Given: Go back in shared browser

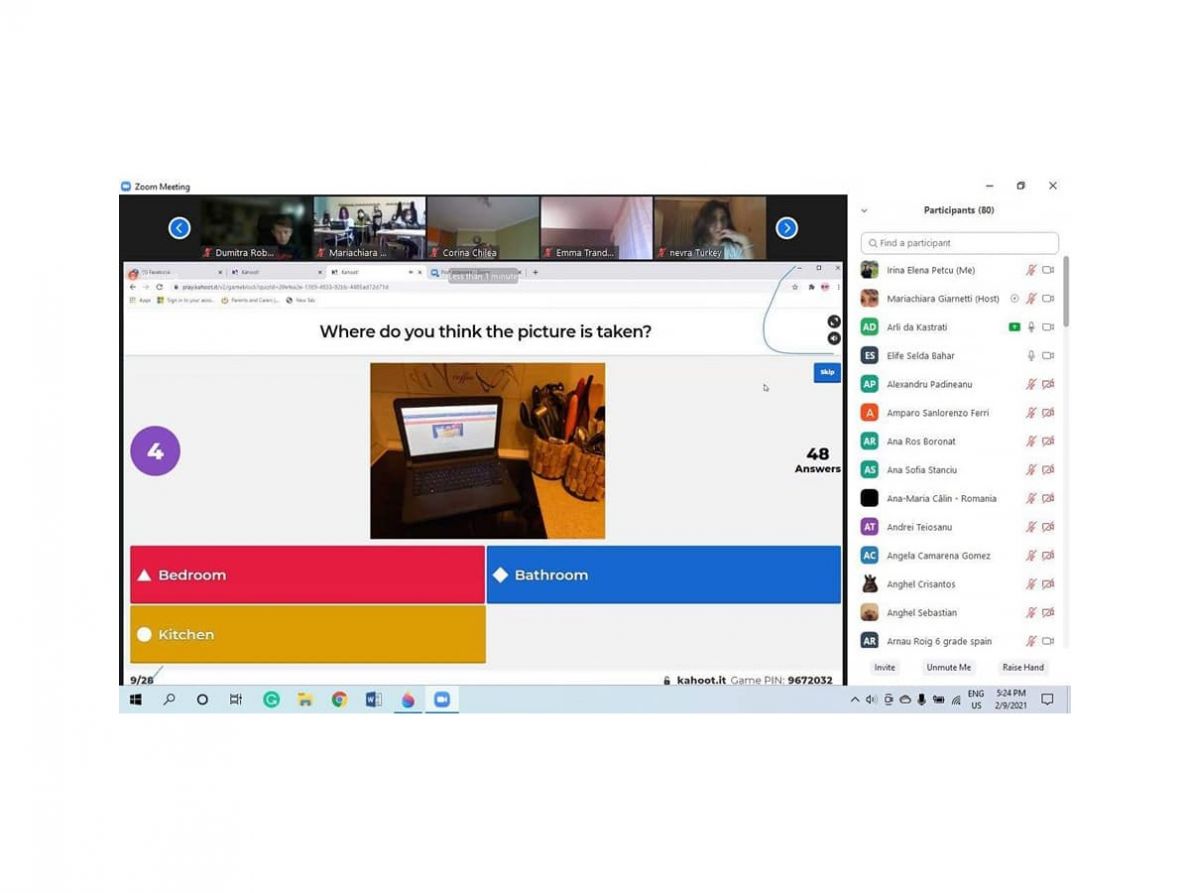Looking at the screenshot, I should coord(133,287).
